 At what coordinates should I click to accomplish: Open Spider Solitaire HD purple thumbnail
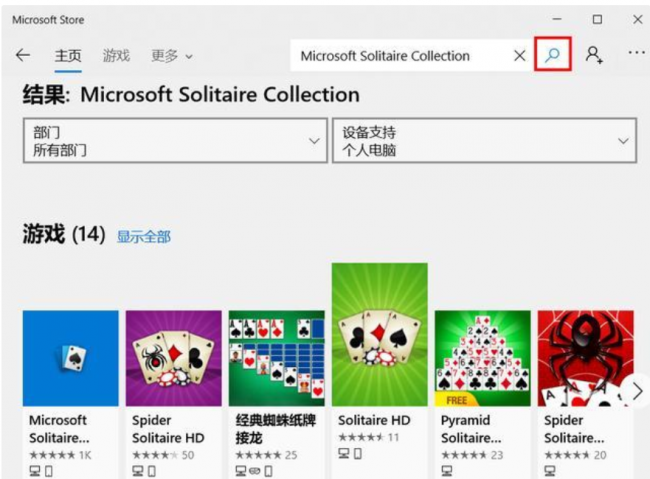pyautogui.click(x=174, y=358)
